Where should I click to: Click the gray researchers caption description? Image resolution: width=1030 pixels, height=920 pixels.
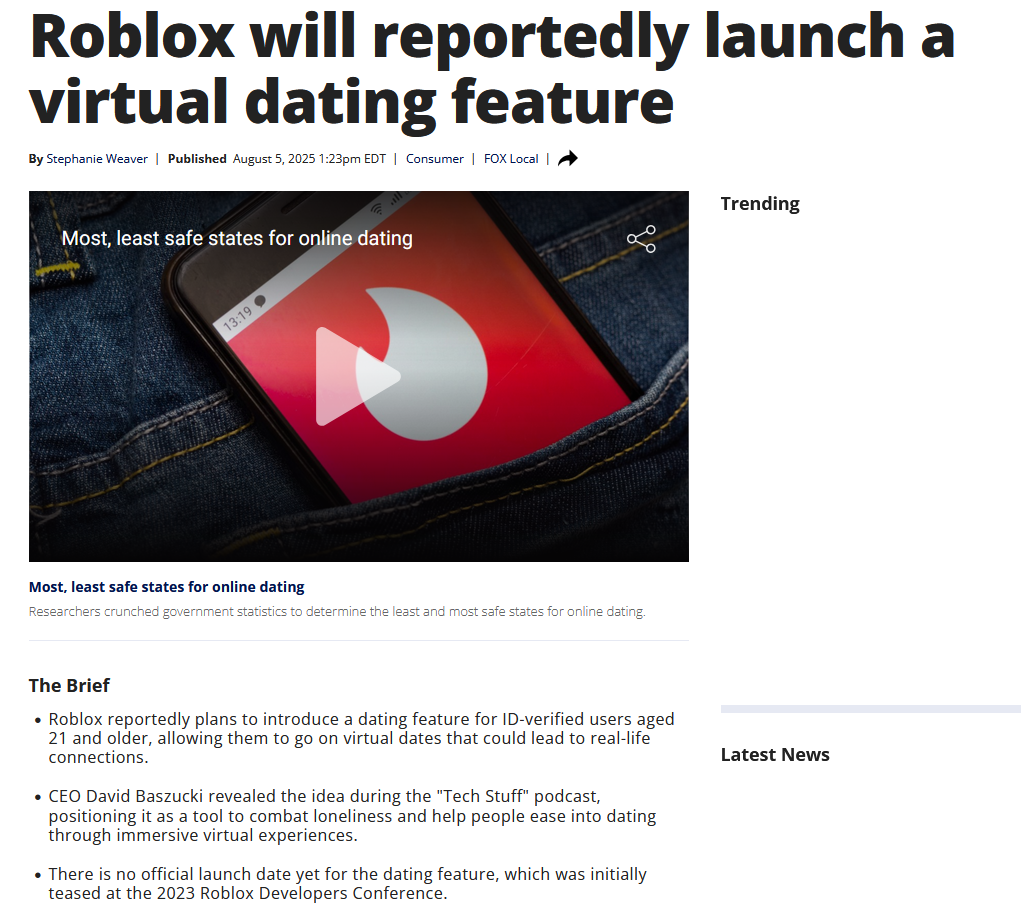point(337,611)
